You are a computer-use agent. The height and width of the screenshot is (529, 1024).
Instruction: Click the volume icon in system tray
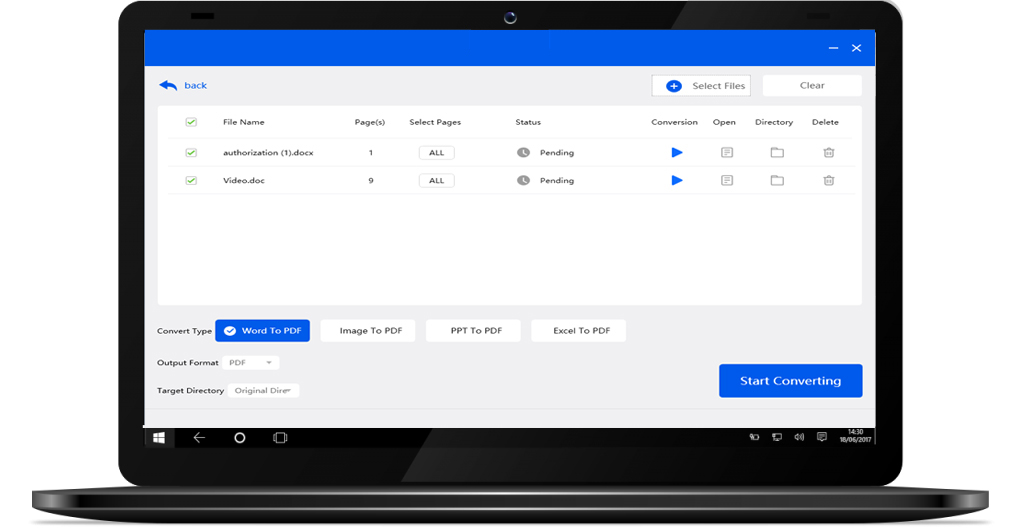[x=799, y=437]
